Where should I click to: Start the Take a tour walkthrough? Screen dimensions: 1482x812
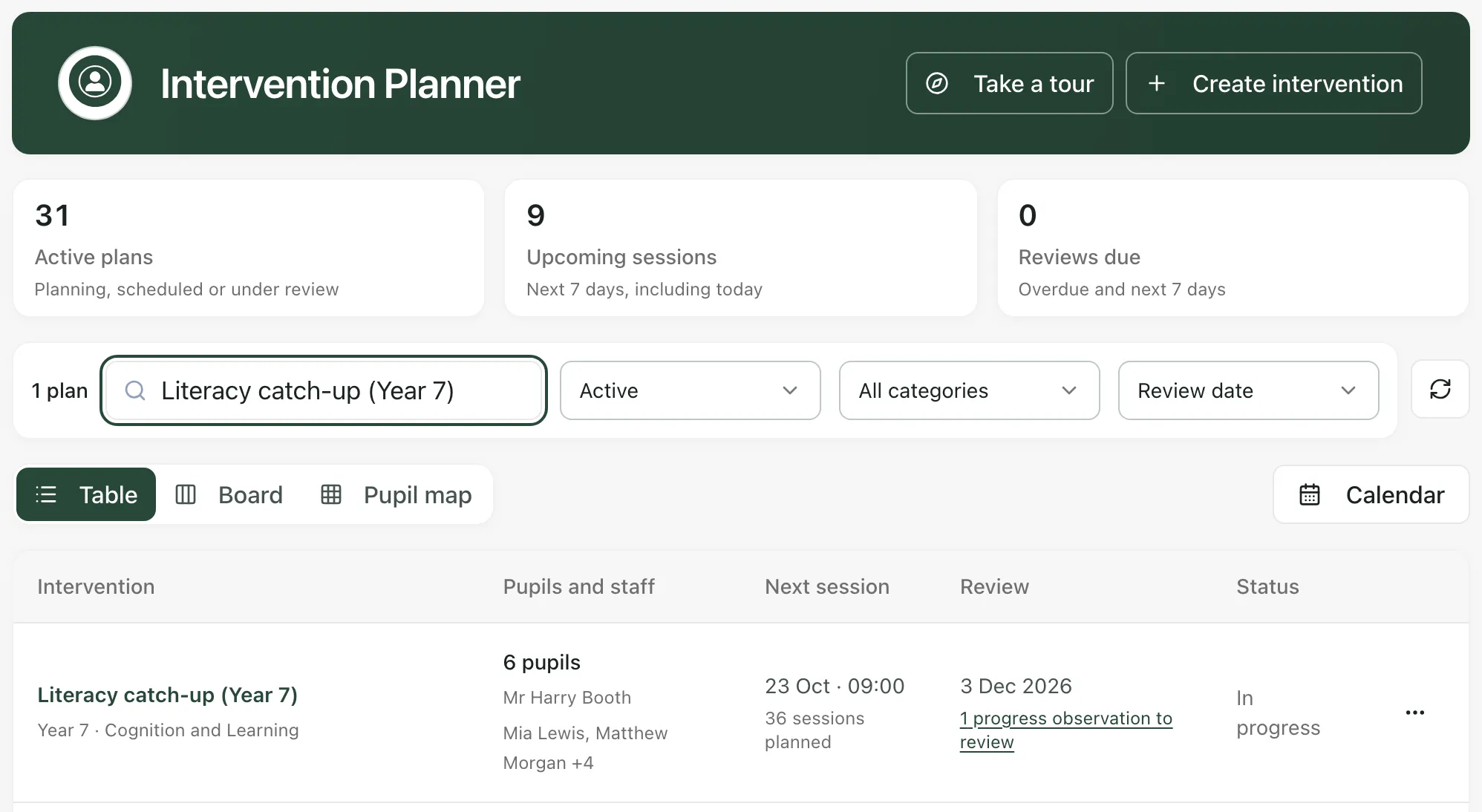pyautogui.click(x=1009, y=83)
